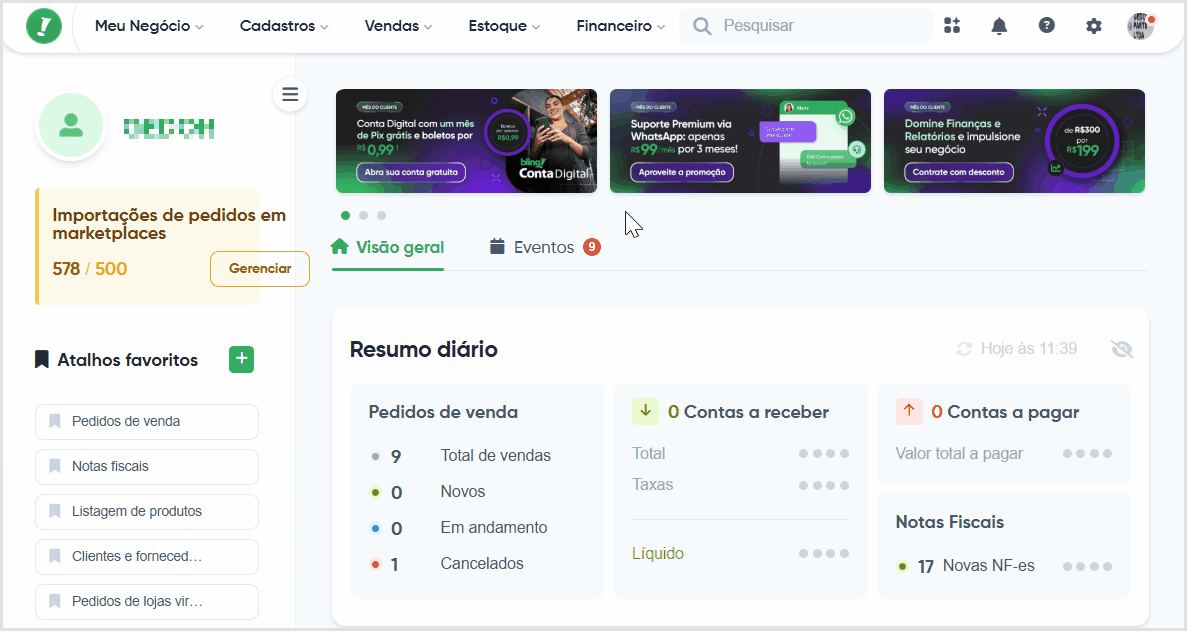
Task: Expand the Estoque menu
Action: tap(504, 26)
